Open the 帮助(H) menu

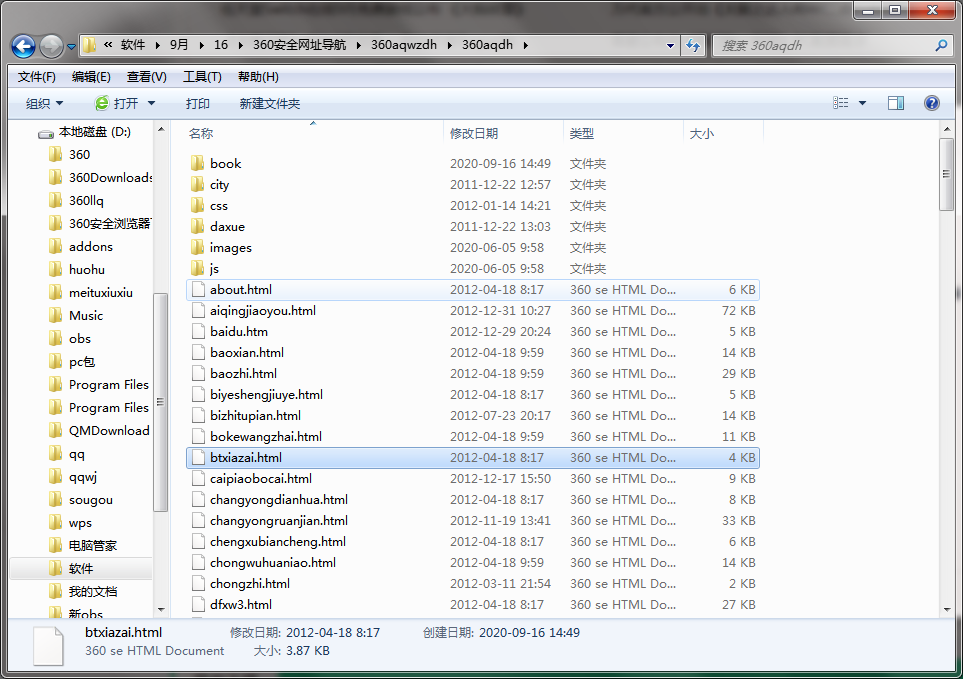click(258, 77)
